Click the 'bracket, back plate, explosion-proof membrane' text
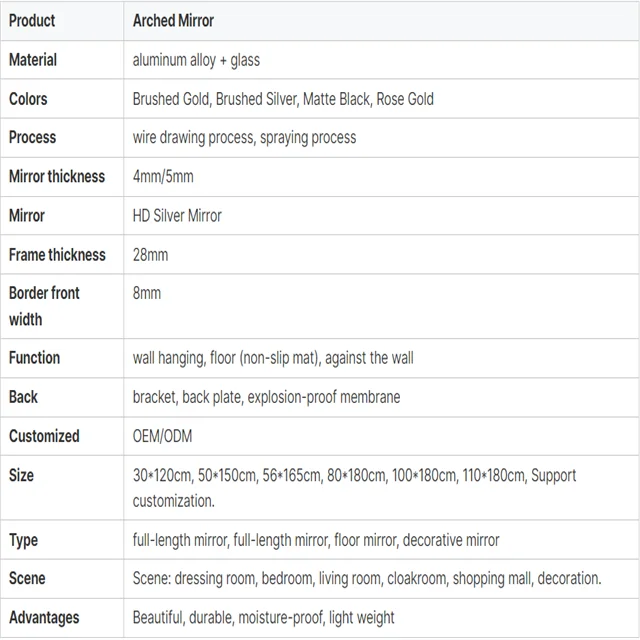640x640 pixels. tap(266, 397)
